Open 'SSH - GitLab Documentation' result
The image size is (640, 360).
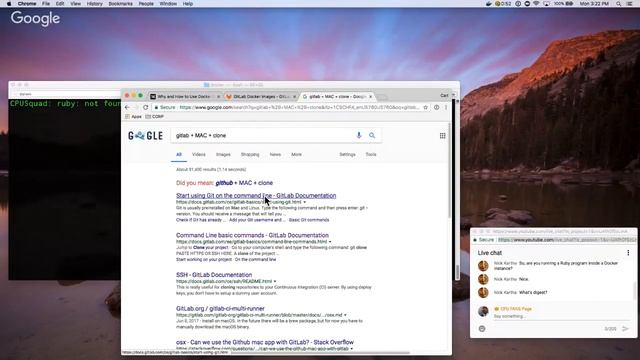[214, 275]
